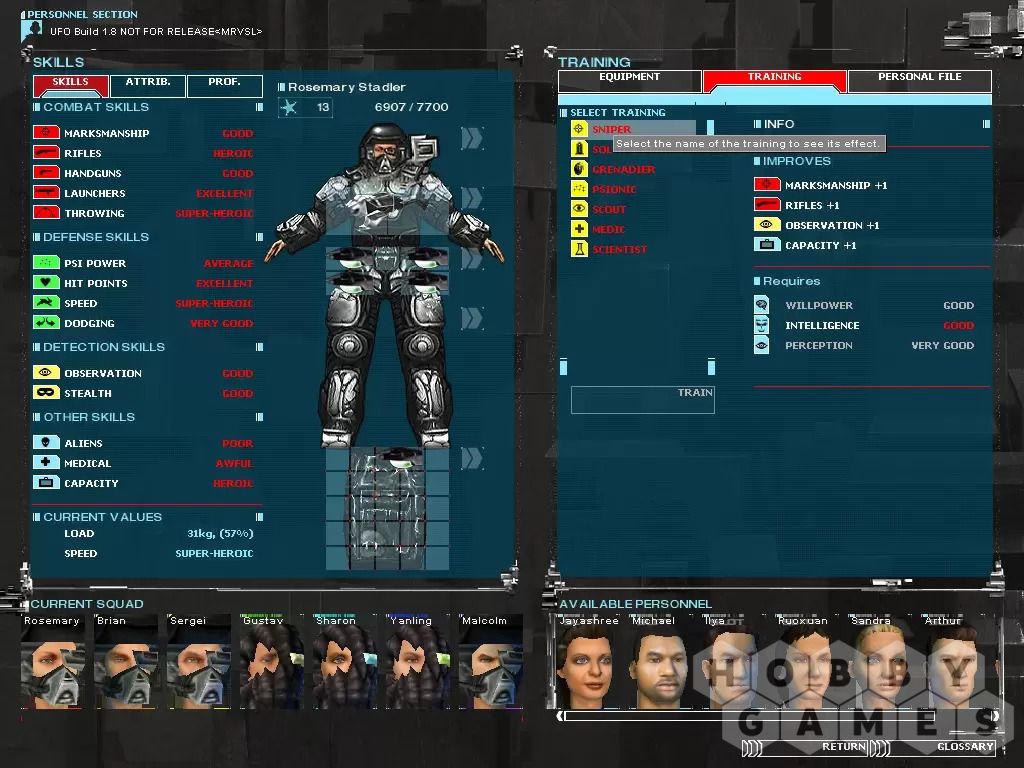Click the Scientist training flask icon
The image size is (1024, 768).
point(579,249)
